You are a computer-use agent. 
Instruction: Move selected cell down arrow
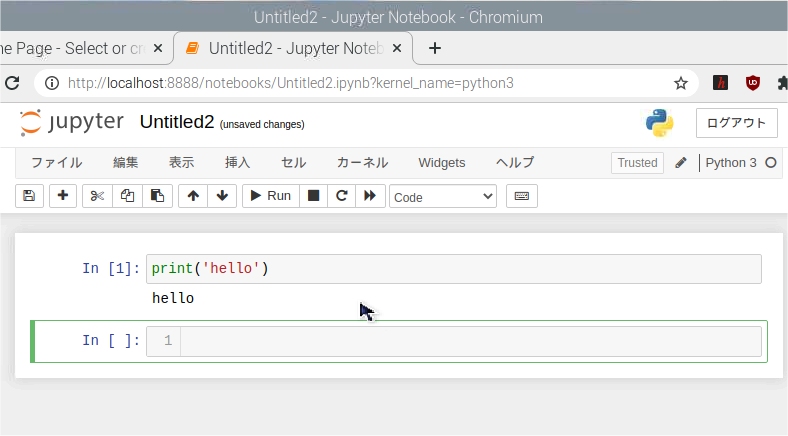click(x=222, y=196)
